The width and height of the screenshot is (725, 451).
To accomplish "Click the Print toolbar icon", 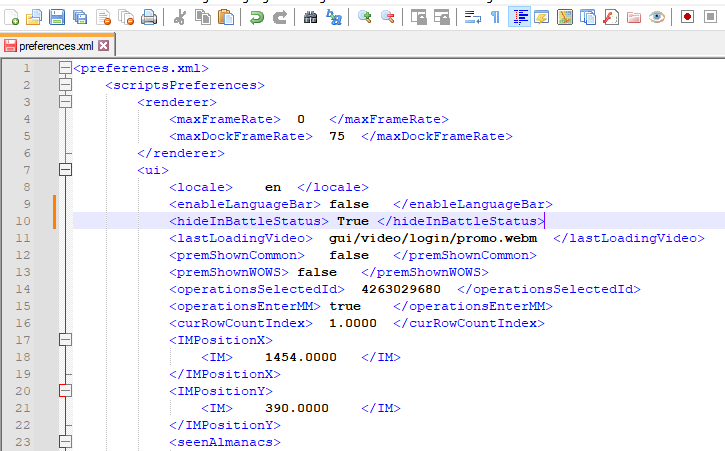I will (x=149, y=17).
